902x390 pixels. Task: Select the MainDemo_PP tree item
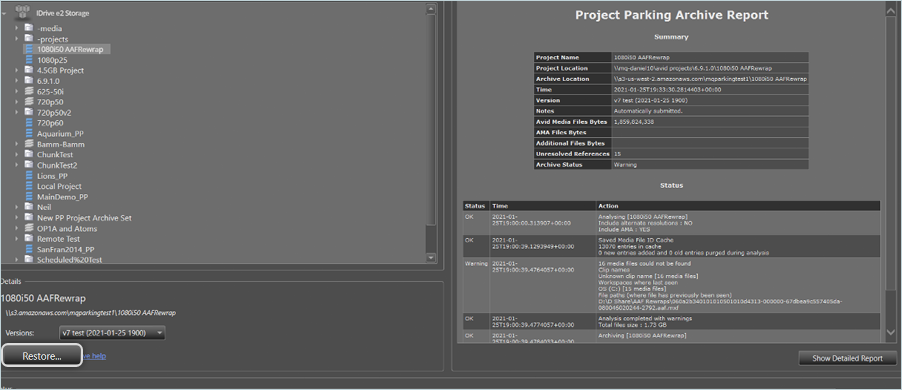(x=63, y=197)
